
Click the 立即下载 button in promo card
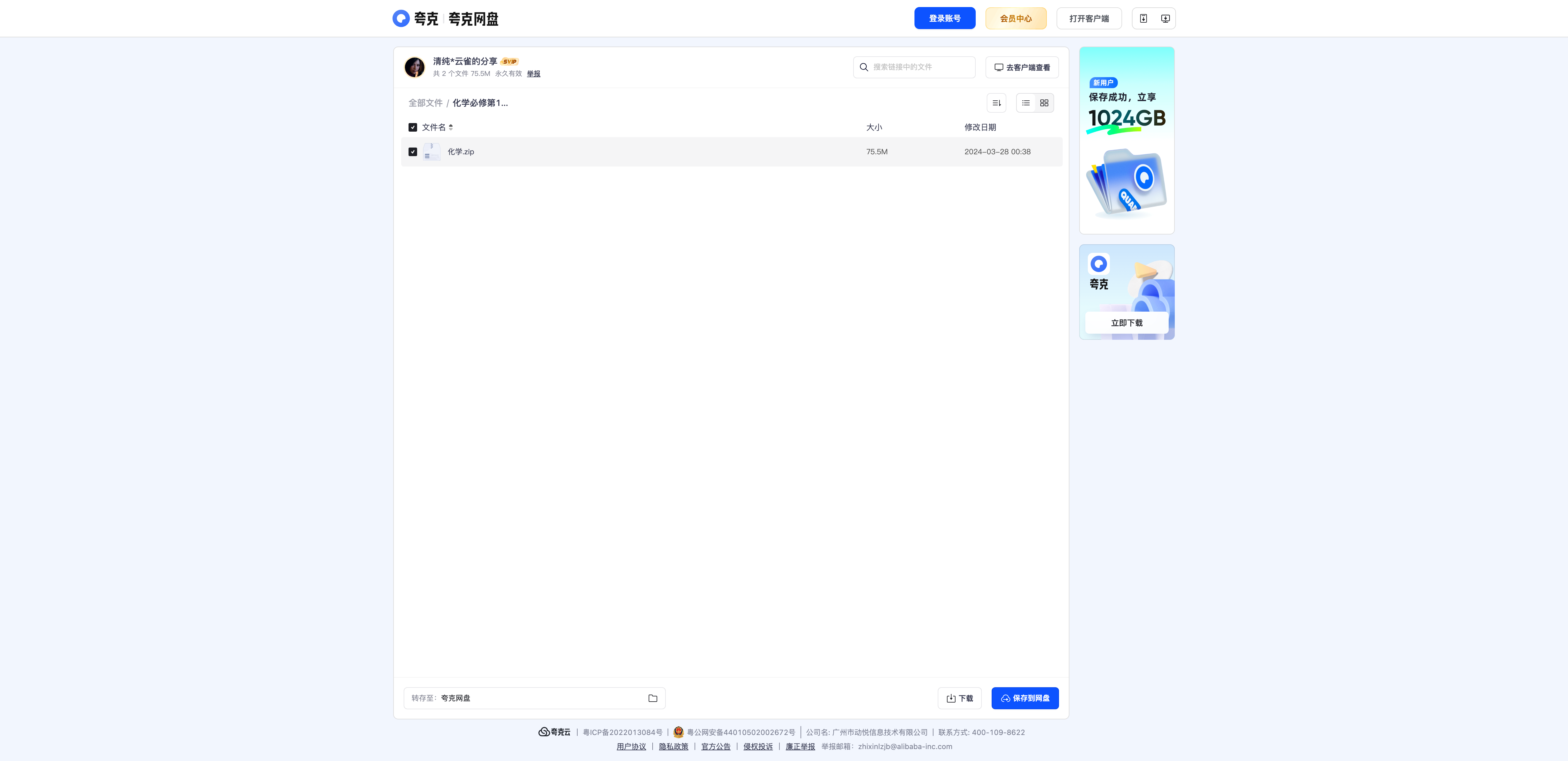coord(1127,323)
